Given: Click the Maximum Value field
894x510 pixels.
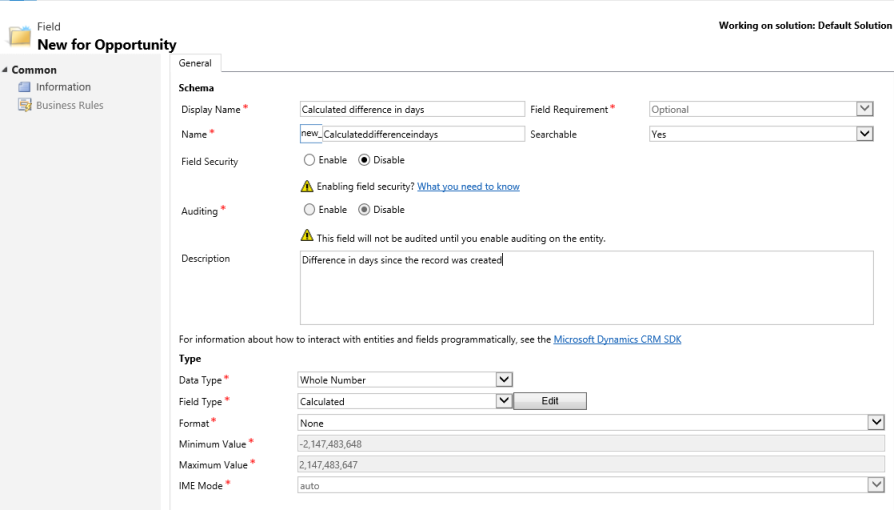Looking at the screenshot, I should pos(591,465).
